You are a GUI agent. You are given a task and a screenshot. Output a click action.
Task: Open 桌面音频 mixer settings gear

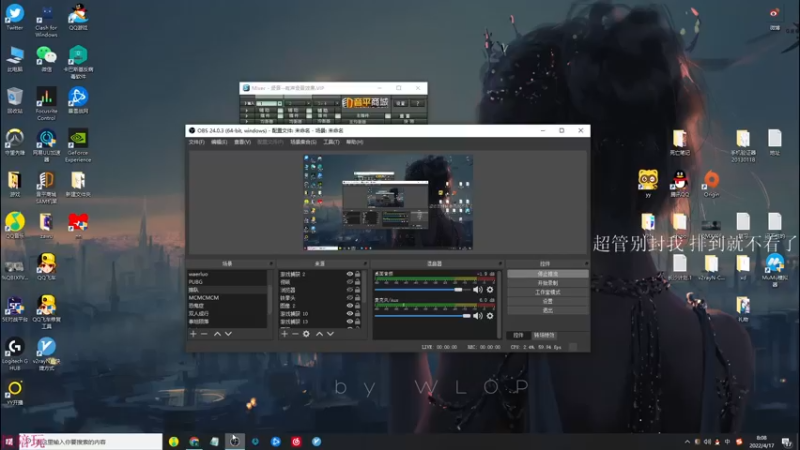(490, 290)
